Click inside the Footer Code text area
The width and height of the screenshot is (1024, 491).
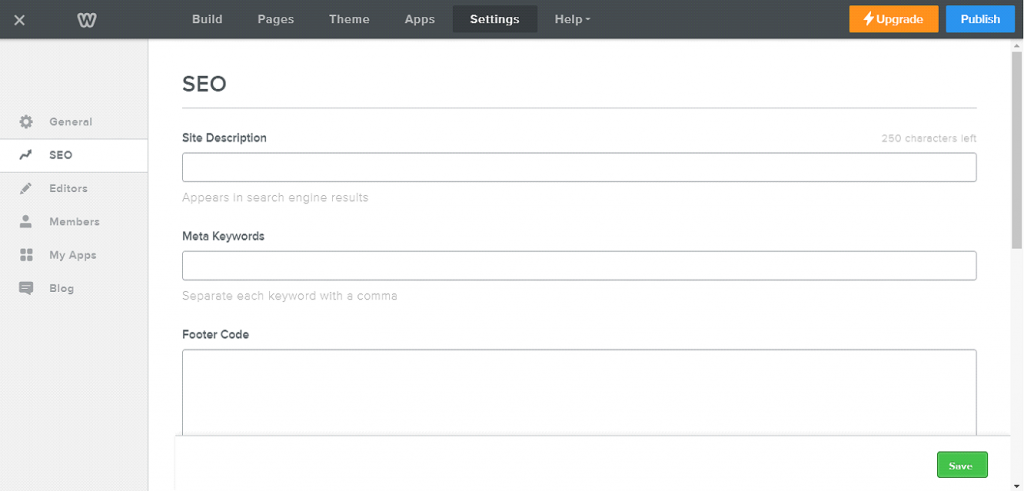pyautogui.click(x=579, y=392)
